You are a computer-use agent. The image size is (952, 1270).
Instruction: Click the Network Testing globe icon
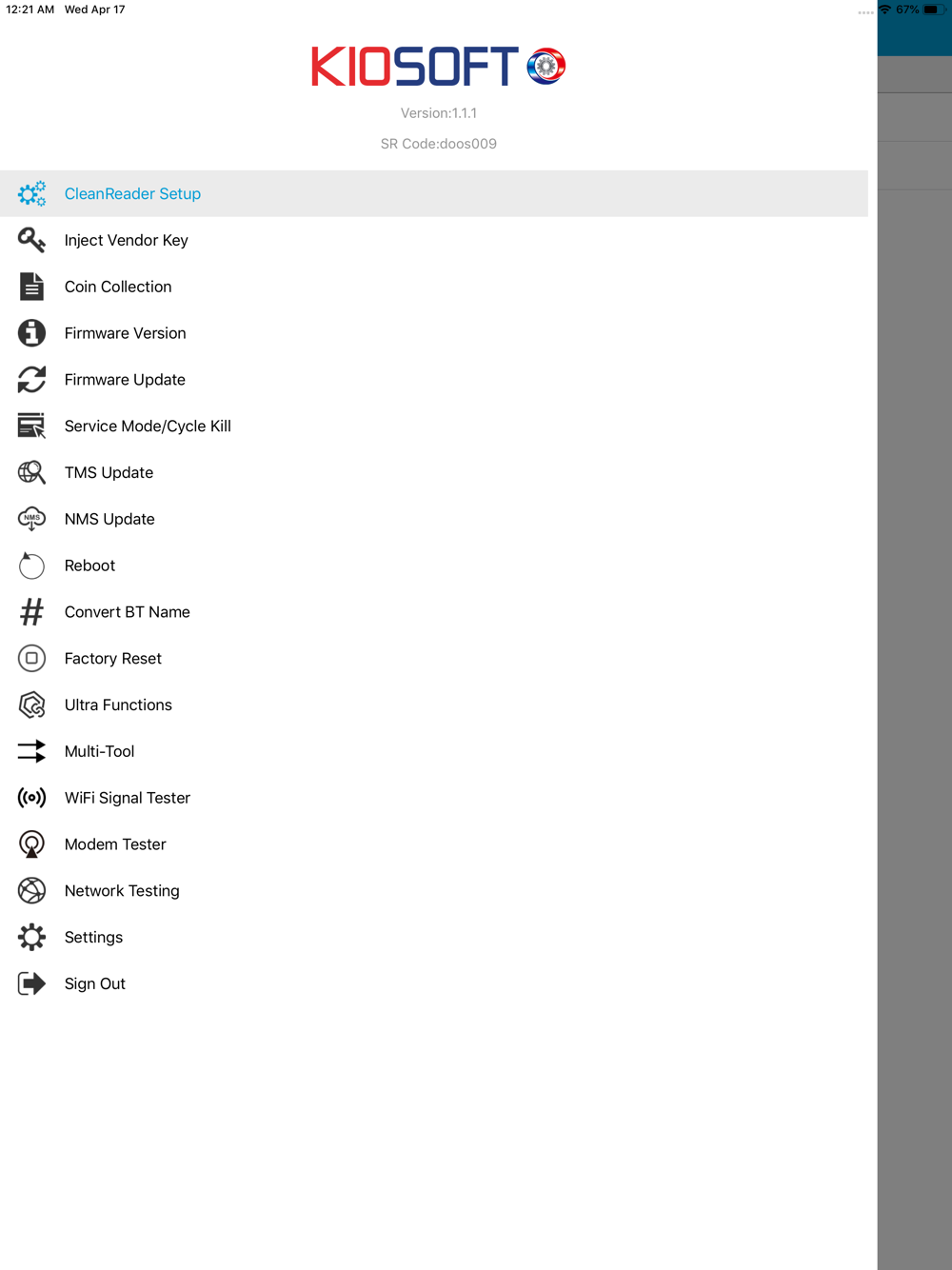tap(31, 891)
